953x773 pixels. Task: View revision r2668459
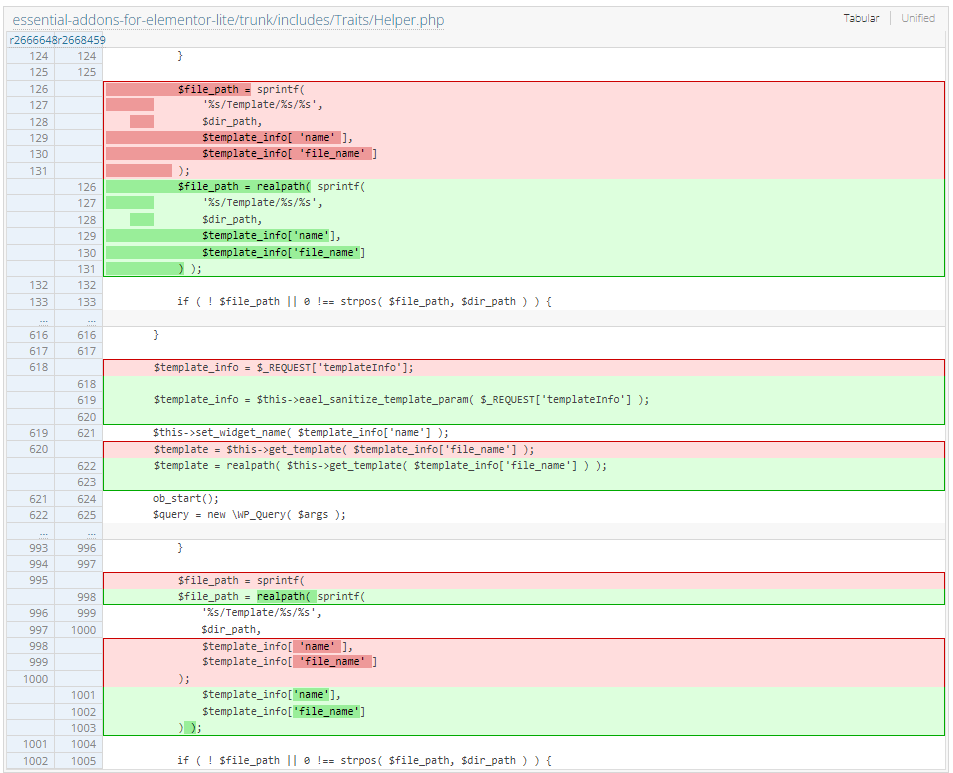coord(79,39)
